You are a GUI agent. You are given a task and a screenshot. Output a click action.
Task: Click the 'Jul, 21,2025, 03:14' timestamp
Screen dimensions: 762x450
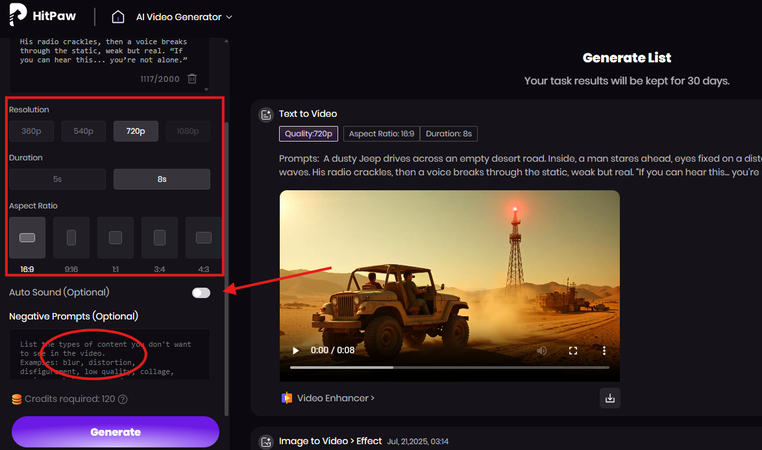pyautogui.click(x=418, y=441)
